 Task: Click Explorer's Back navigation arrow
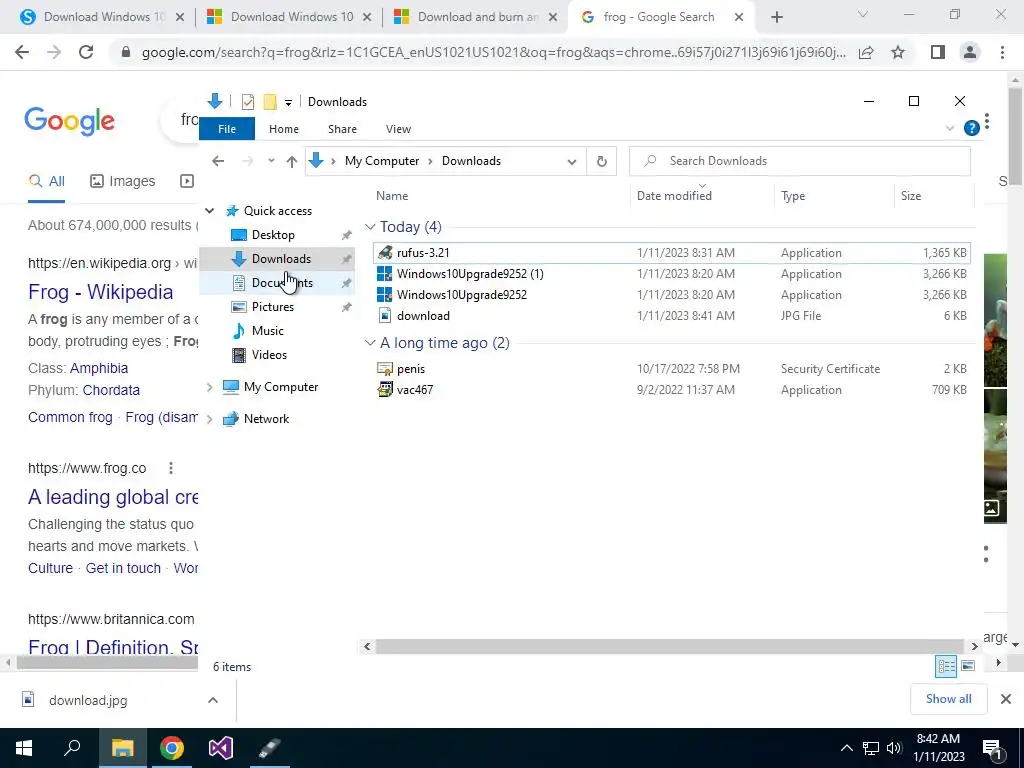coord(218,161)
